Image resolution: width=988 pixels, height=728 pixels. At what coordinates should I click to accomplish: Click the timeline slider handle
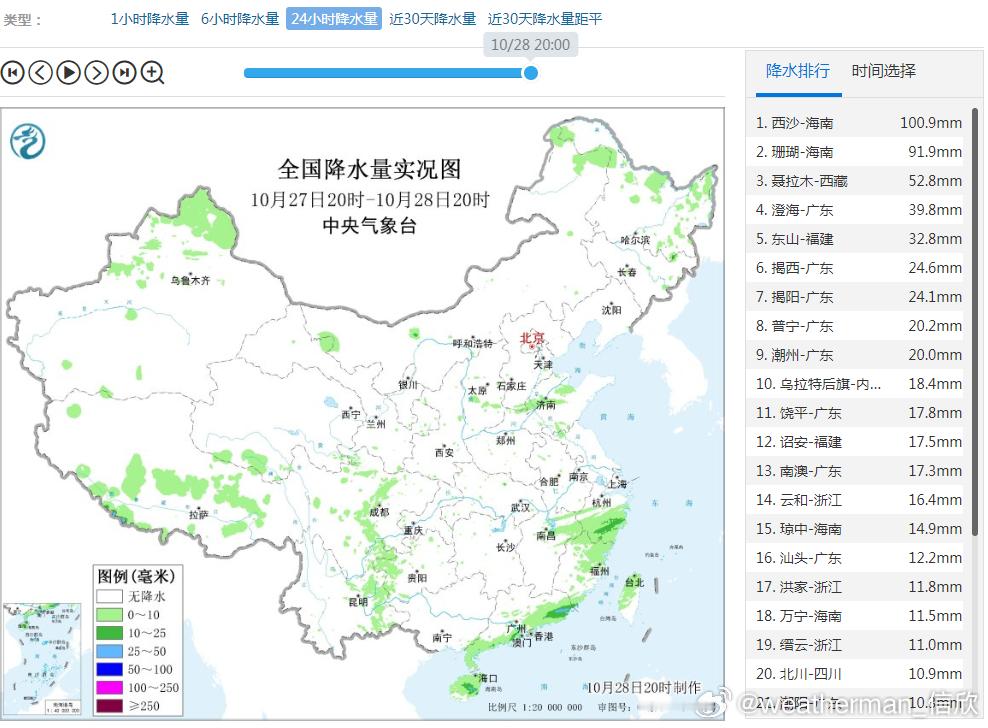[531, 73]
